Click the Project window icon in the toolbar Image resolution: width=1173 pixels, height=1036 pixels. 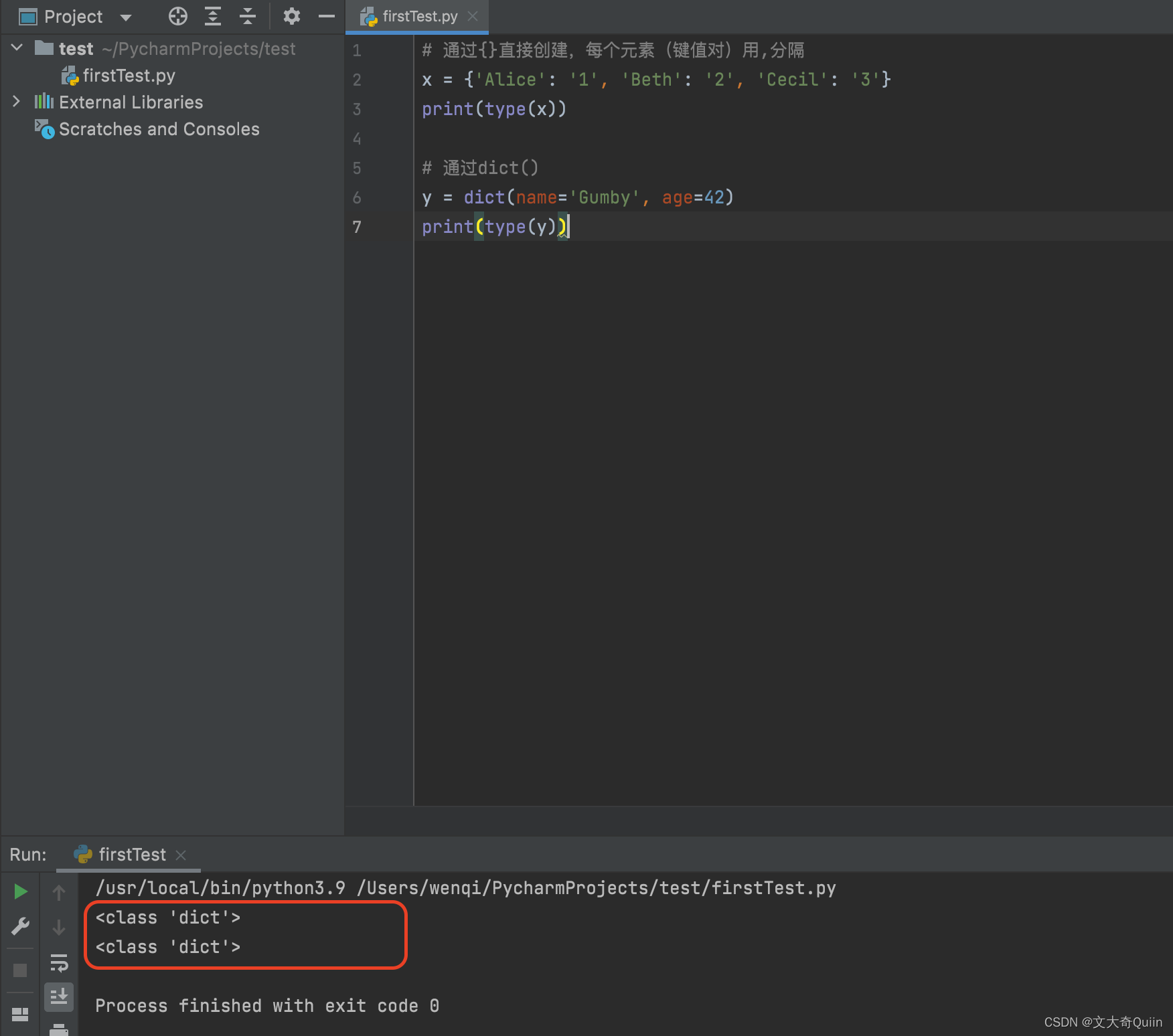click(x=28, y=17)
